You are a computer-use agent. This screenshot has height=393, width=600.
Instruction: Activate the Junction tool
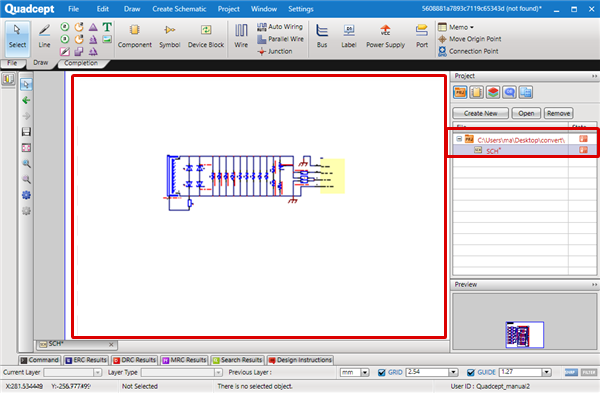[275, 51]
